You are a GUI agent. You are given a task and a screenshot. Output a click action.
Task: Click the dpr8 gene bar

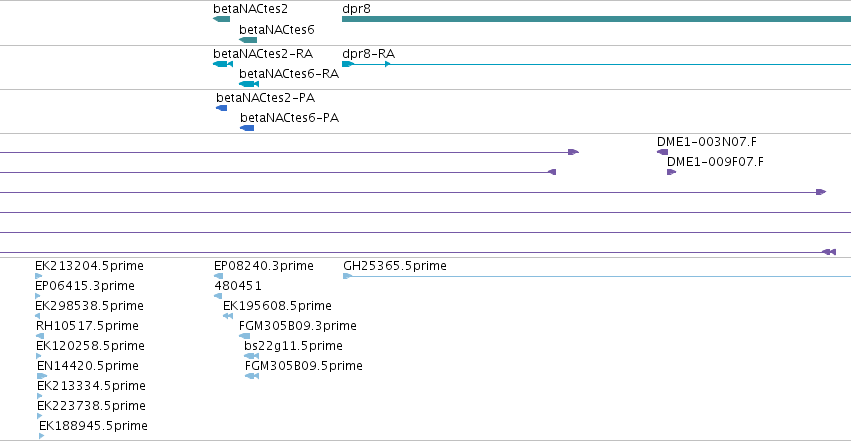click(x=596, y=19)
